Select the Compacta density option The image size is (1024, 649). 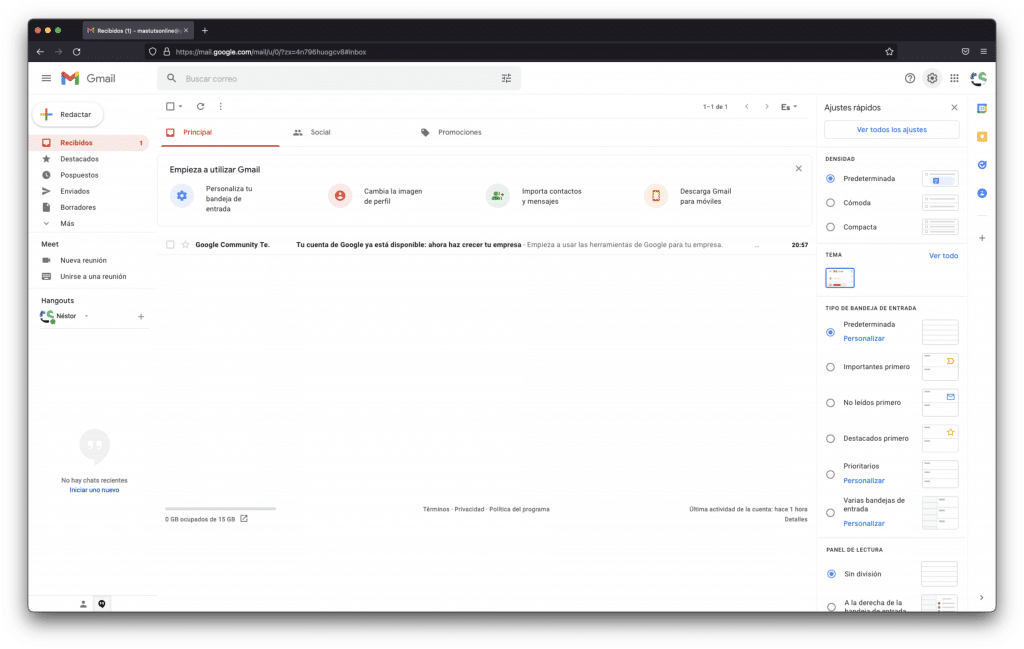(831, 227)
